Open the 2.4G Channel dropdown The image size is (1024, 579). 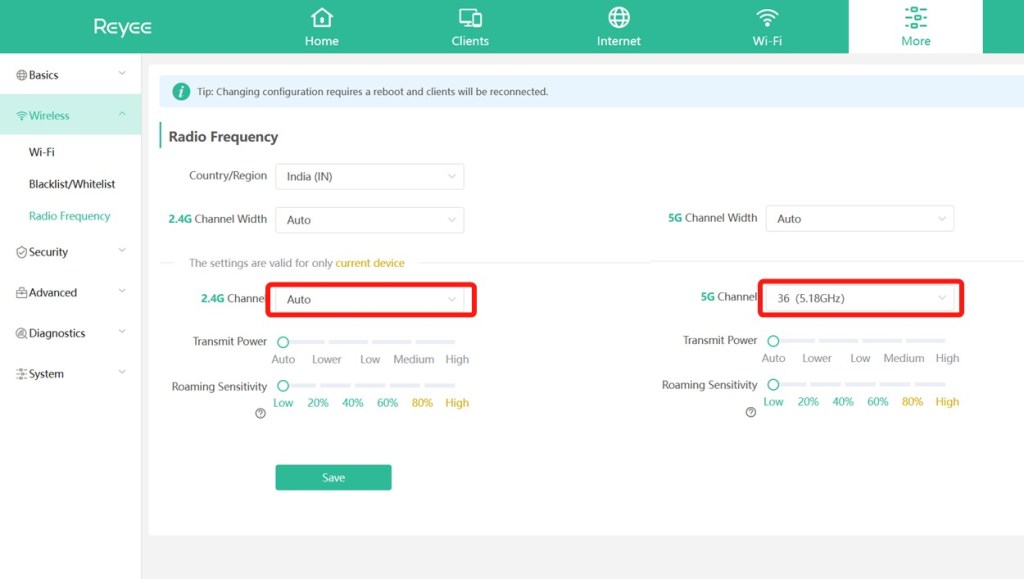pos(370,299)
